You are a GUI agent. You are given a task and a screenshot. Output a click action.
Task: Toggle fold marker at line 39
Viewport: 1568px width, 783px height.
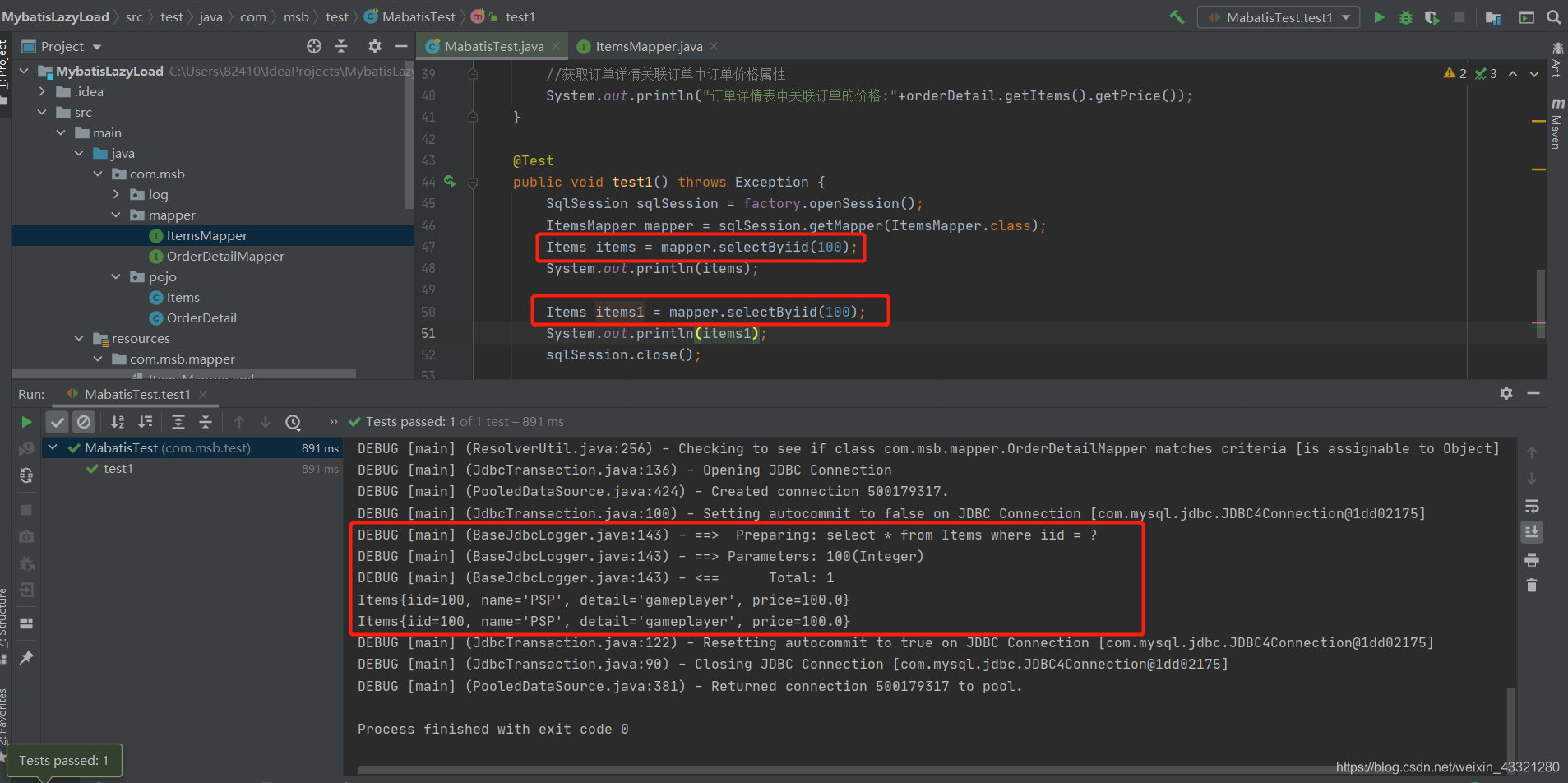pyautogui.click(x=473, y=74)
